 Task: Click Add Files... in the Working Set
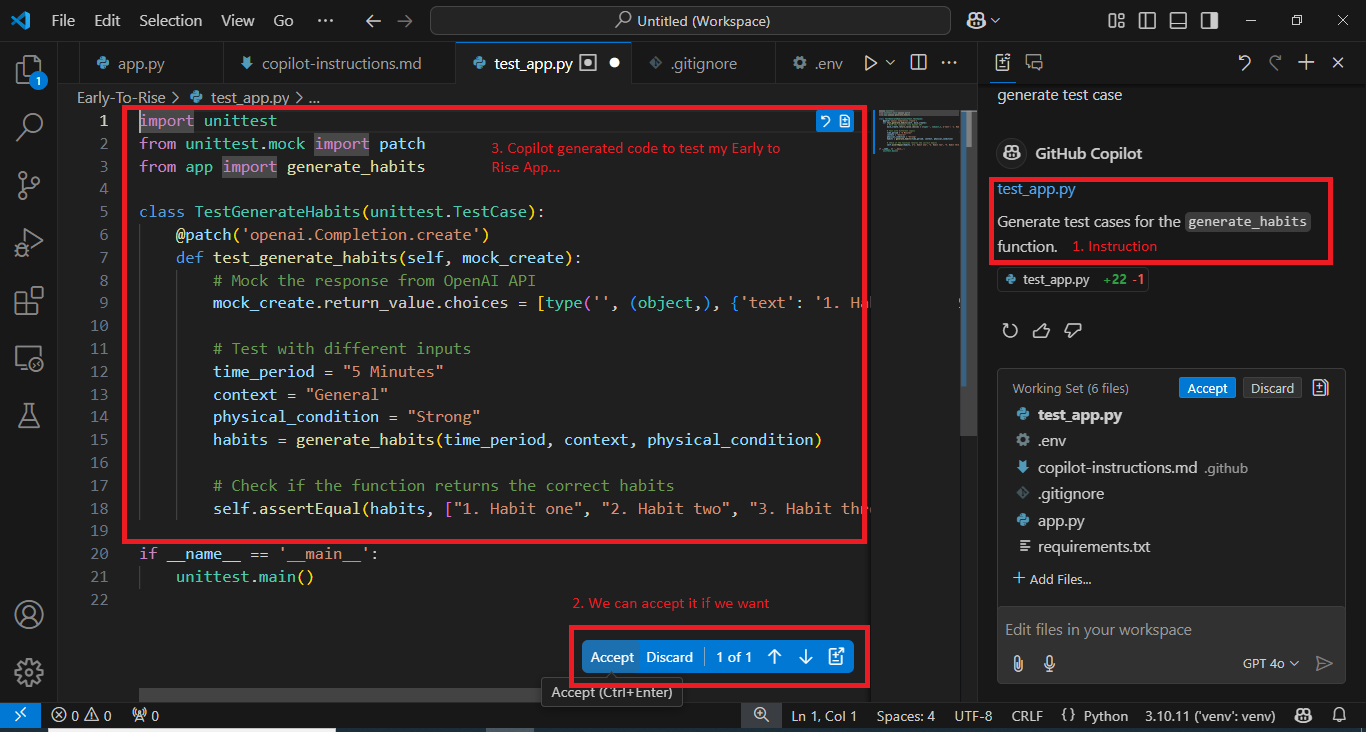coord(1052,579)
